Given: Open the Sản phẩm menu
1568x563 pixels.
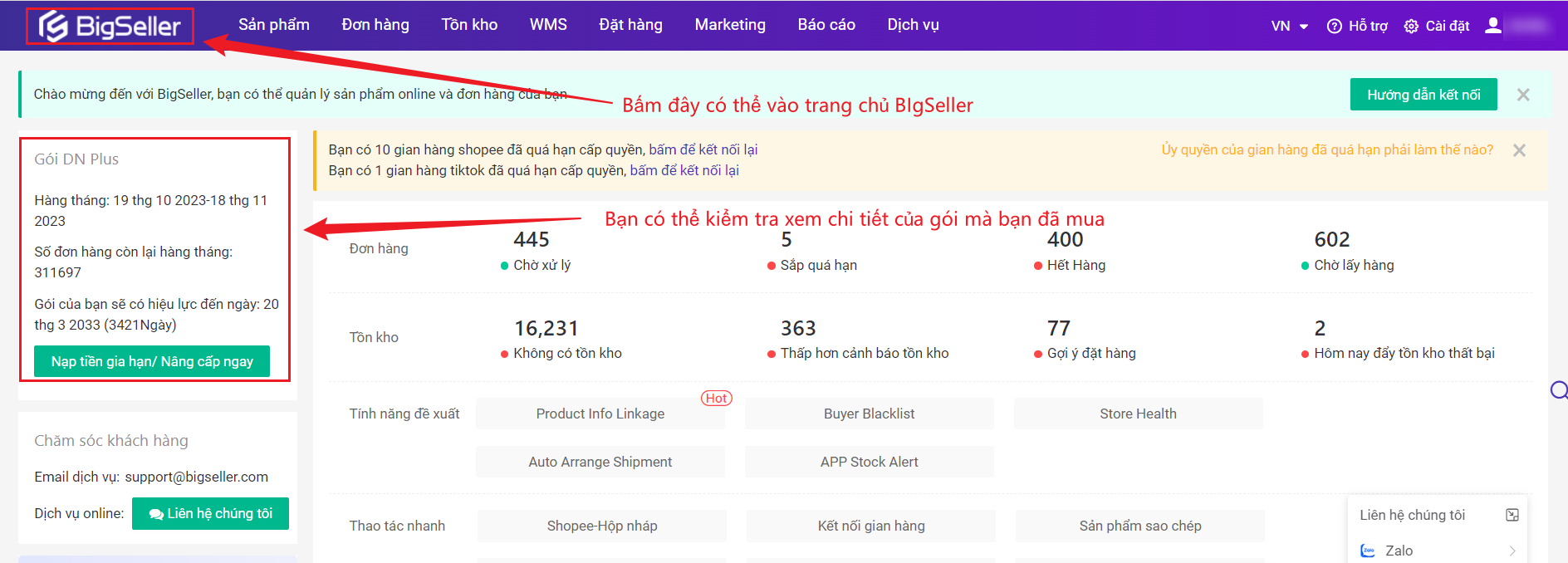Looking at the screenshot, I should 274,25.
